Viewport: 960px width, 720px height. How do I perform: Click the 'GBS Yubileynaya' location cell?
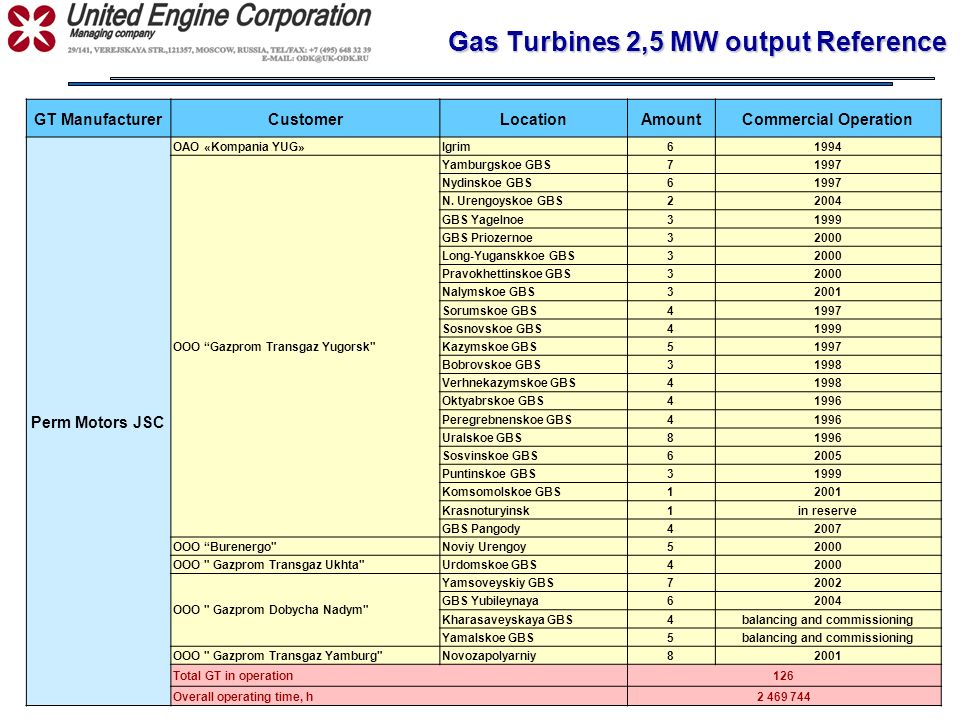click(533, 601)
